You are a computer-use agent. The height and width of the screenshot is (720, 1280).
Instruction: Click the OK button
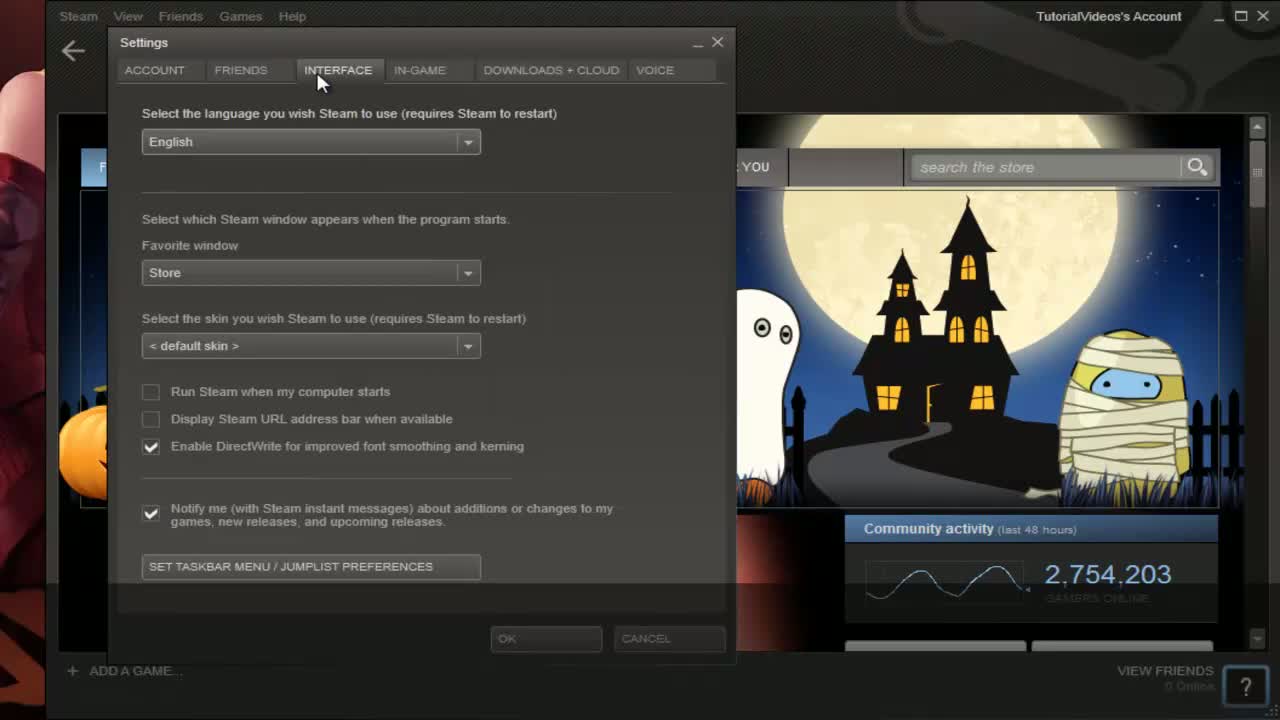(546, 639)
